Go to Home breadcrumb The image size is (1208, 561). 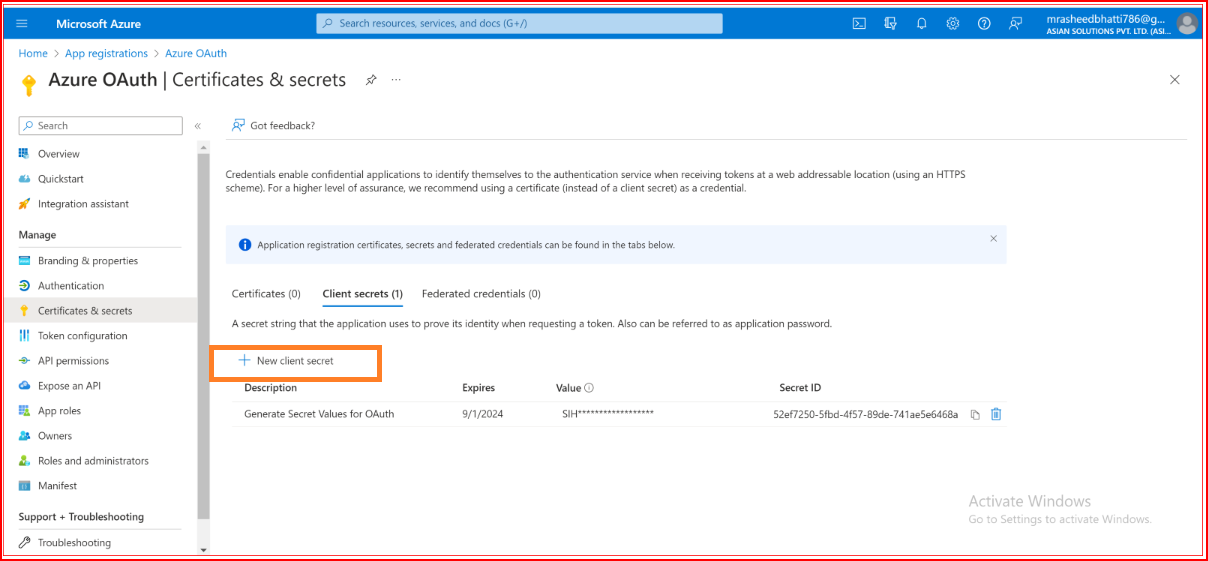[33, 54]
